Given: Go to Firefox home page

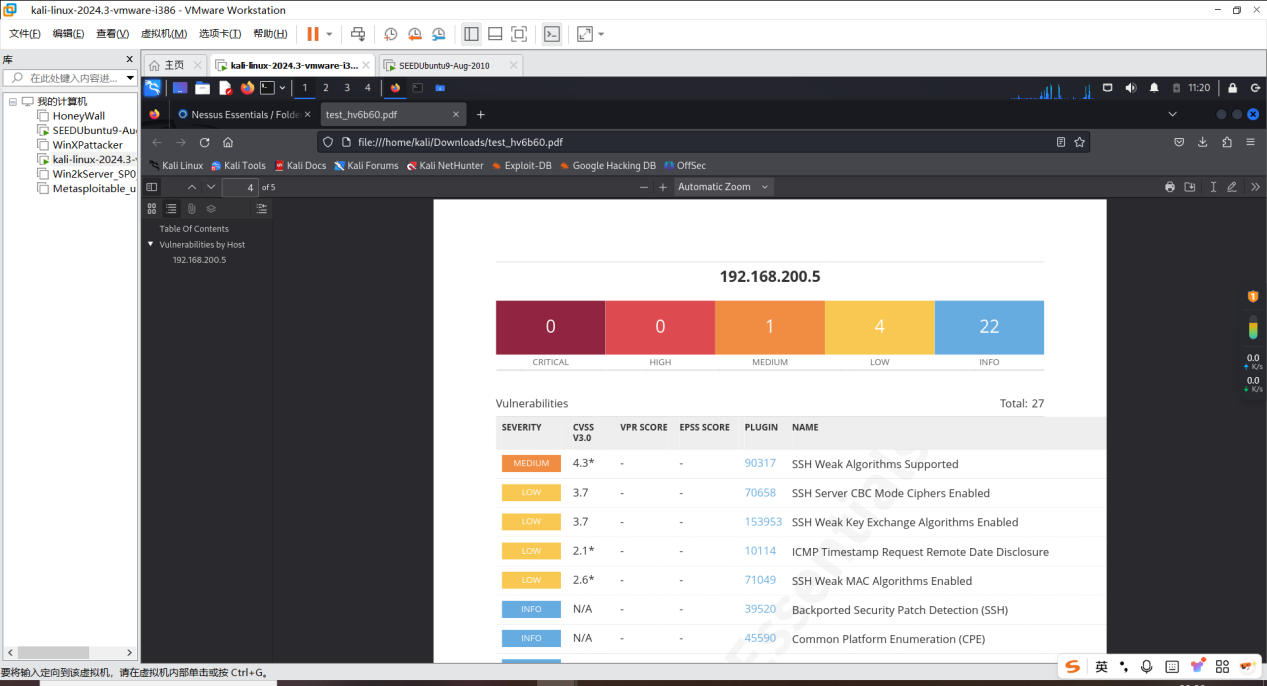Looking at the screenshot, I should (228, 142).
